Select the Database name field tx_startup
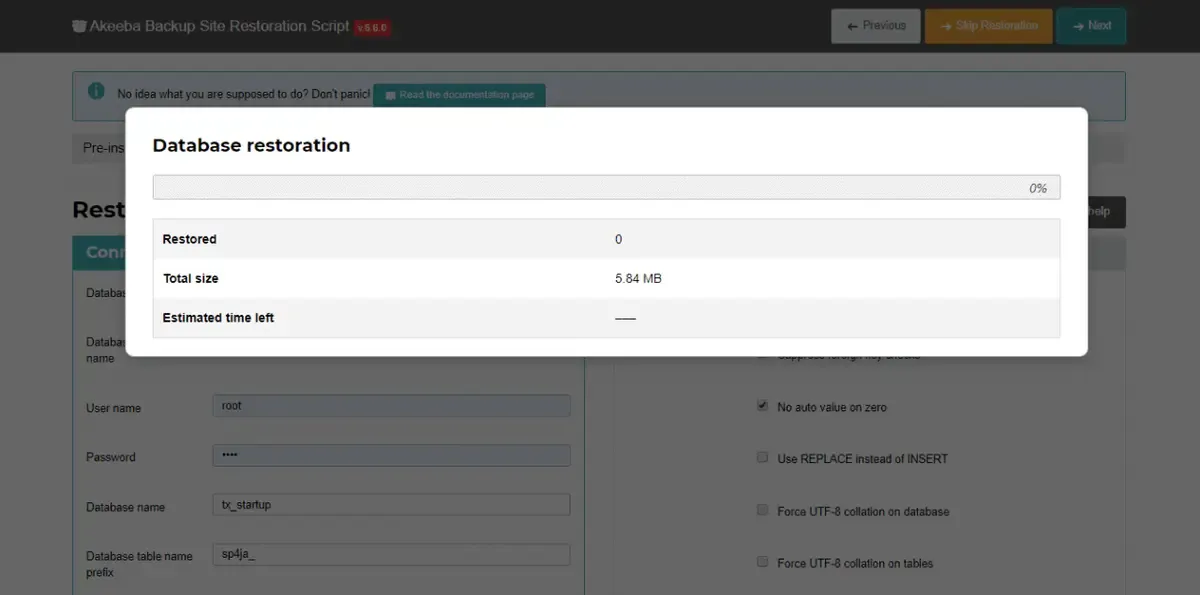Screen dimensions: 1200x595 click(392, 505)
